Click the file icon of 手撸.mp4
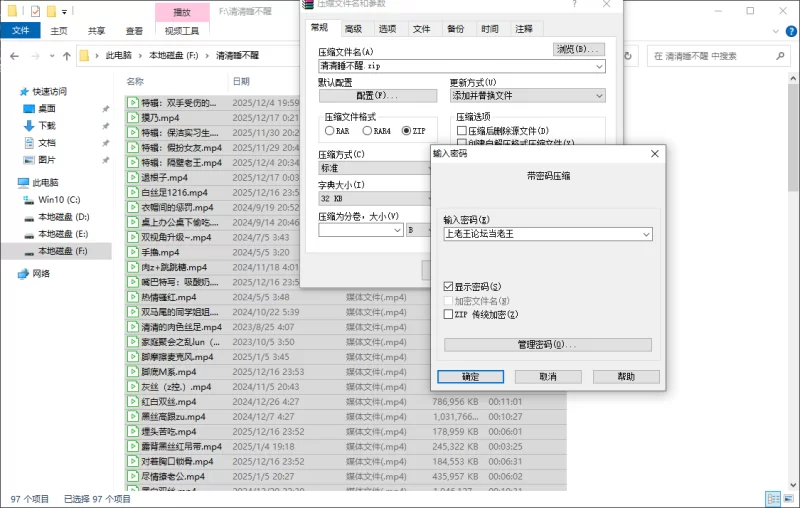This screenshot has height=508, width=800. [x=133, y=252]
